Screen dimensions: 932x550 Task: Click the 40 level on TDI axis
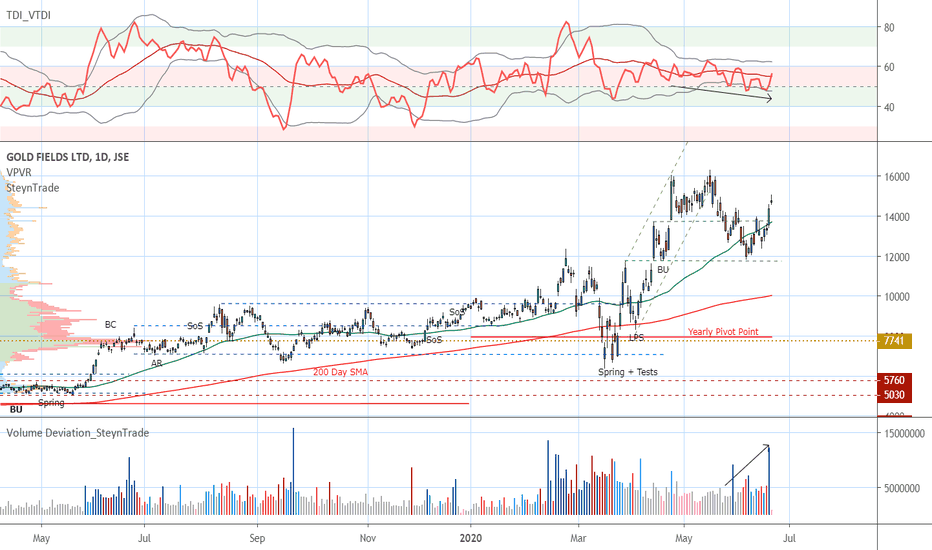pos(889,107)
